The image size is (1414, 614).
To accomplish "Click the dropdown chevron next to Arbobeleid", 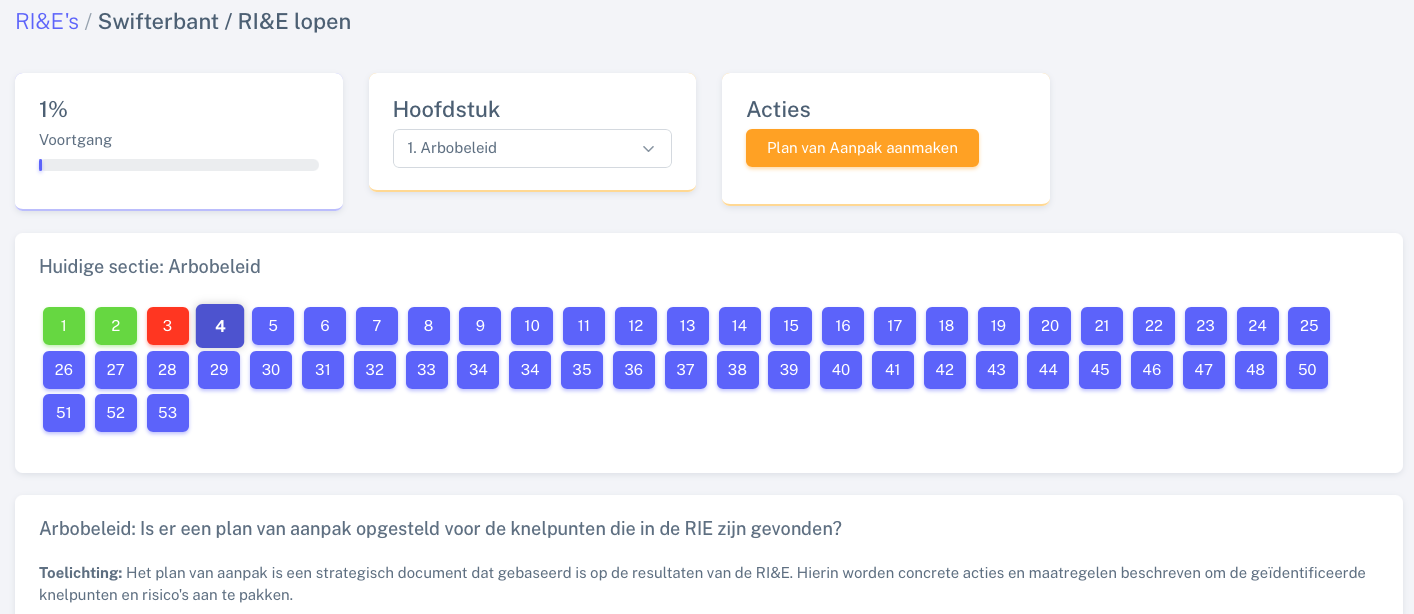I will [x=648, y=148].
